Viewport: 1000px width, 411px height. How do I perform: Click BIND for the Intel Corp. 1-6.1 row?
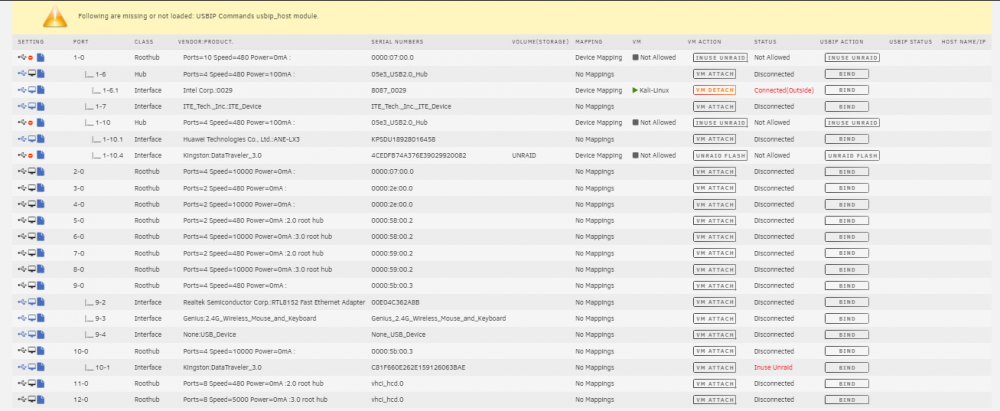846,90
